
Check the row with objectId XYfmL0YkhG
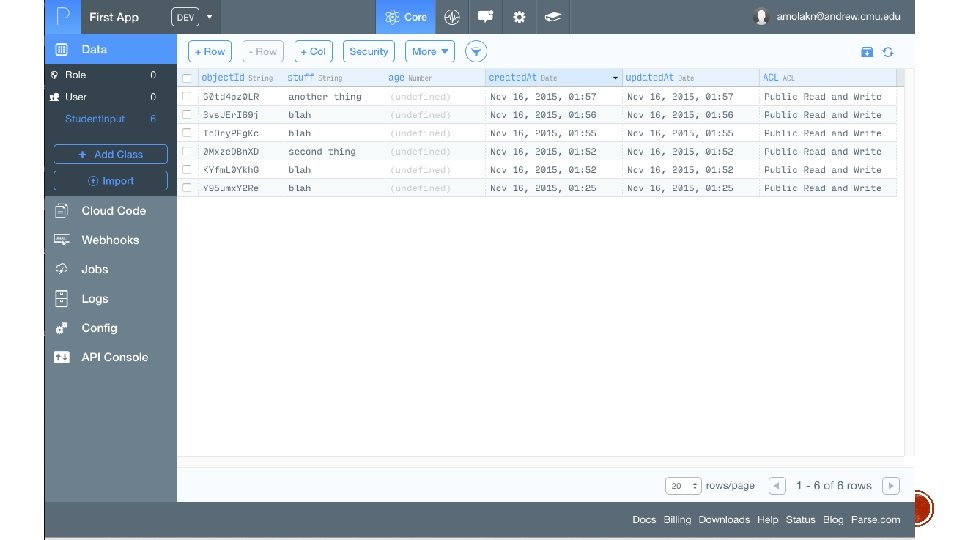point(187,170)
